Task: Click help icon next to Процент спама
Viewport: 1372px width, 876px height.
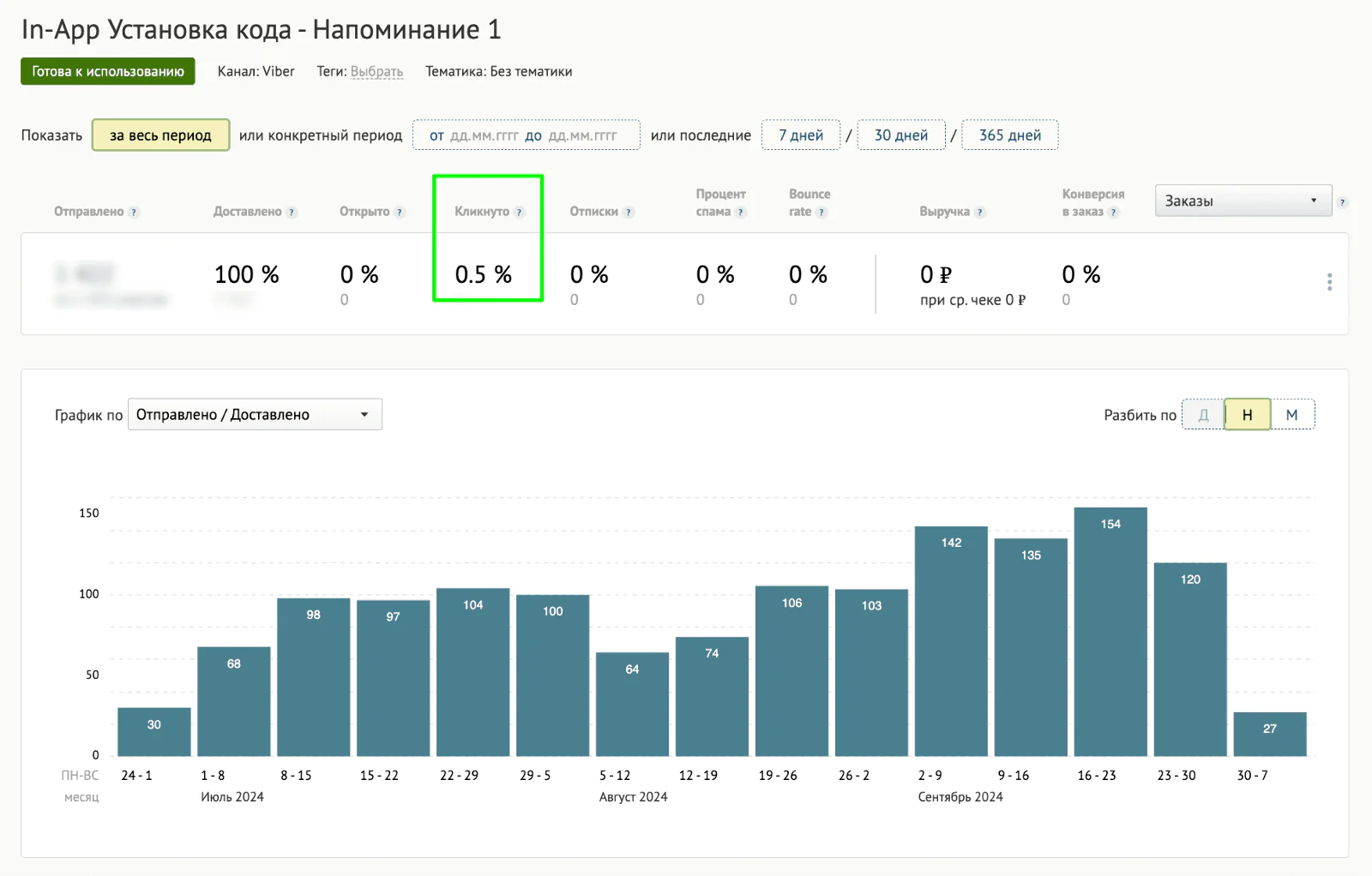Action: (x=741, y=212)
